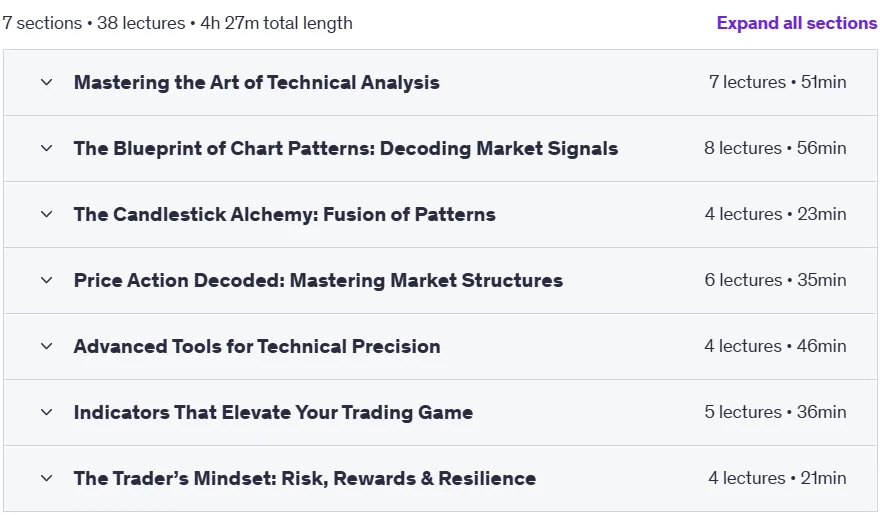Expand Advanced Tools for Technical Precision title
This screenshot has width=880, height=515.
[x=257, y=347]
